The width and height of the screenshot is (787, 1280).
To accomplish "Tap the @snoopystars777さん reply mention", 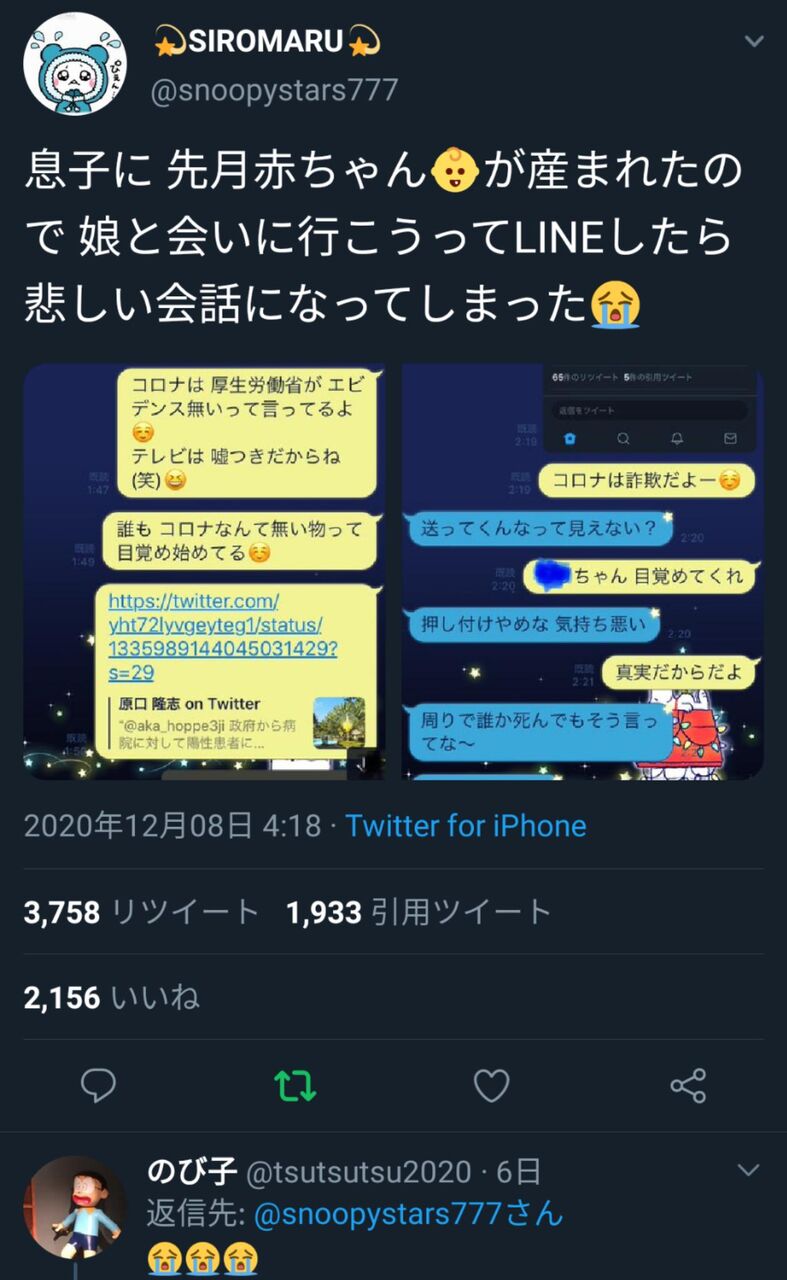I will (409, 1214).
